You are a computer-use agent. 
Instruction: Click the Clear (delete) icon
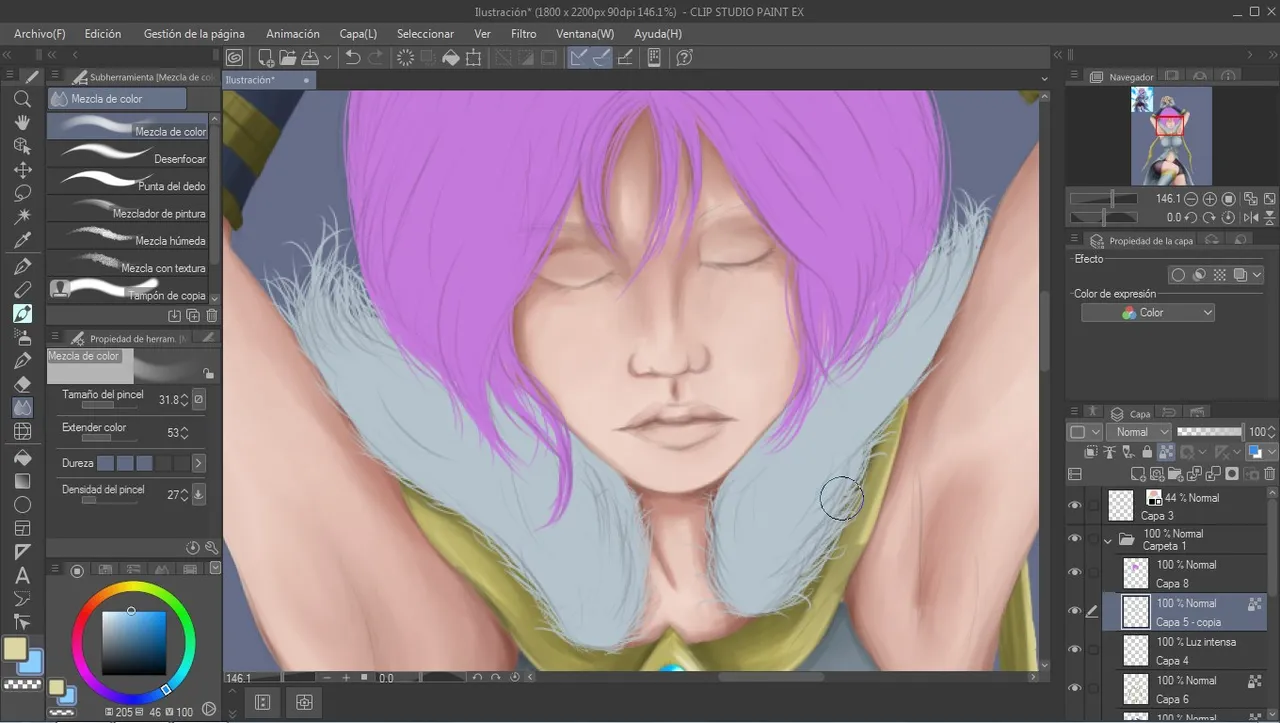pyautogui.click(x=405, y=58)
